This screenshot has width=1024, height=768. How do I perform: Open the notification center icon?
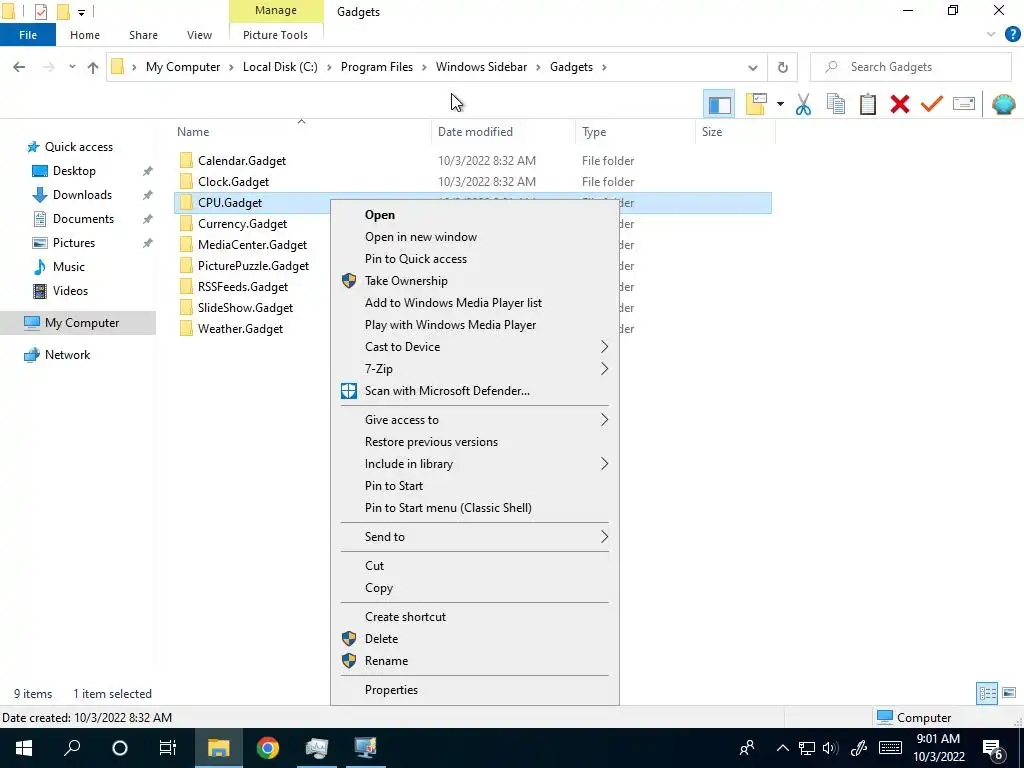(993, 749)
